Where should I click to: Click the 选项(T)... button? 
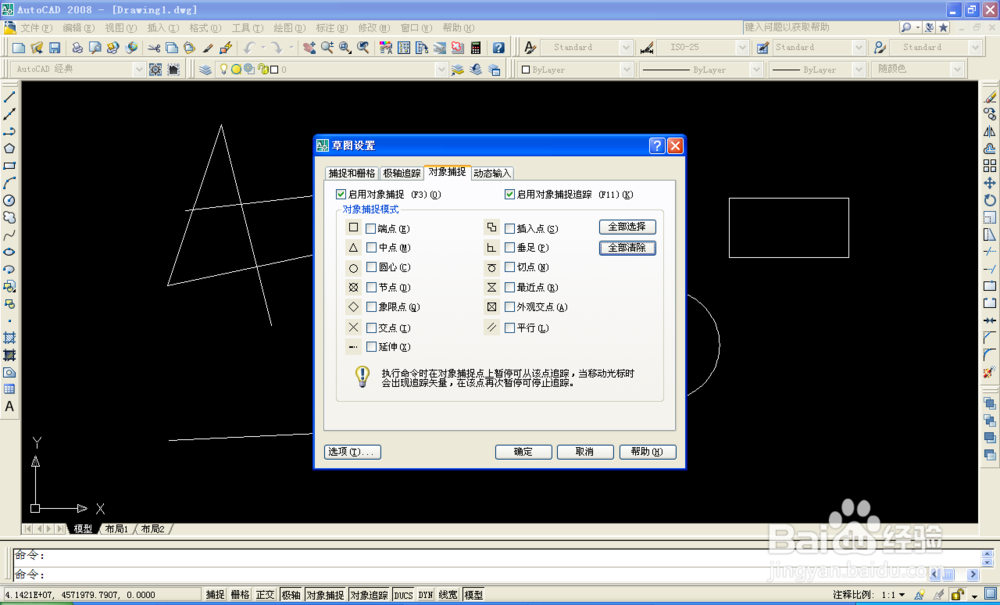353,452
